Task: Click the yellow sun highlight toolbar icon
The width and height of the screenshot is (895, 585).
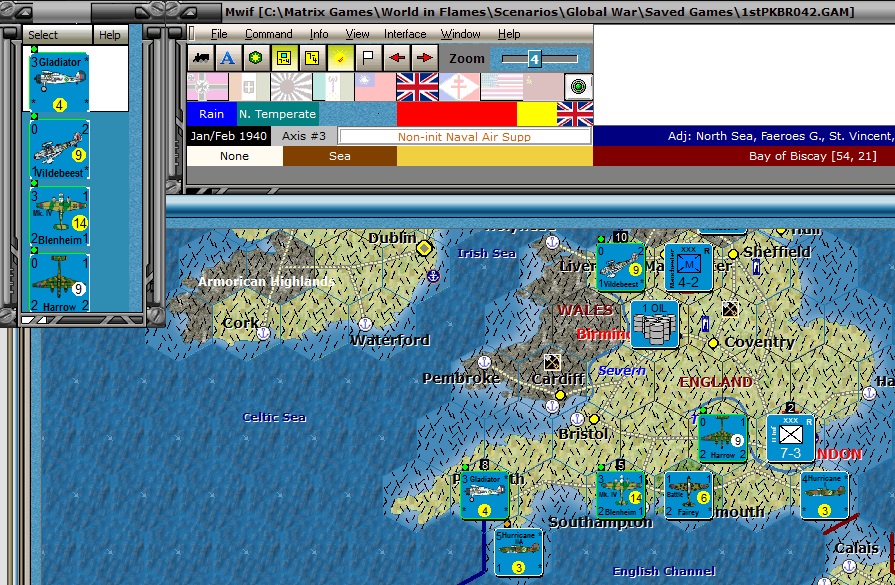Action: click(x=340, y=58)
